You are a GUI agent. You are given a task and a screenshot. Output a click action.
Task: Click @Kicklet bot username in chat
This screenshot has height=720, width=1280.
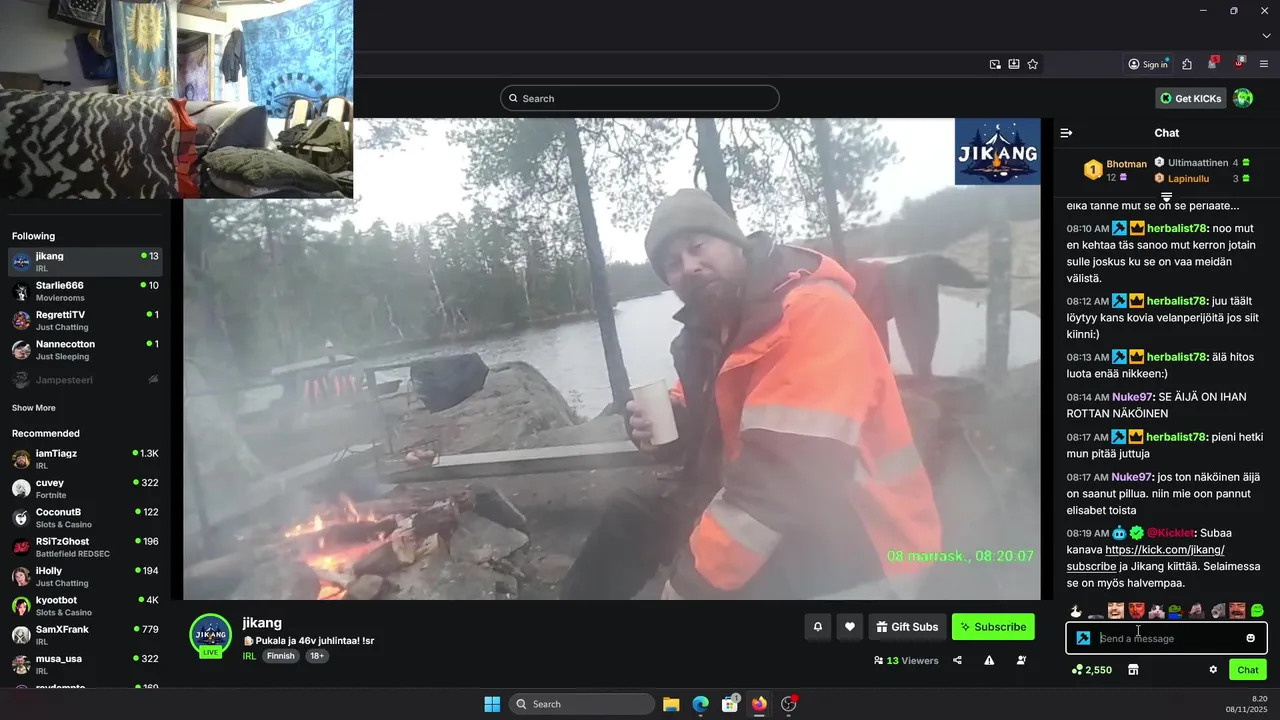tap(1169, 533)
